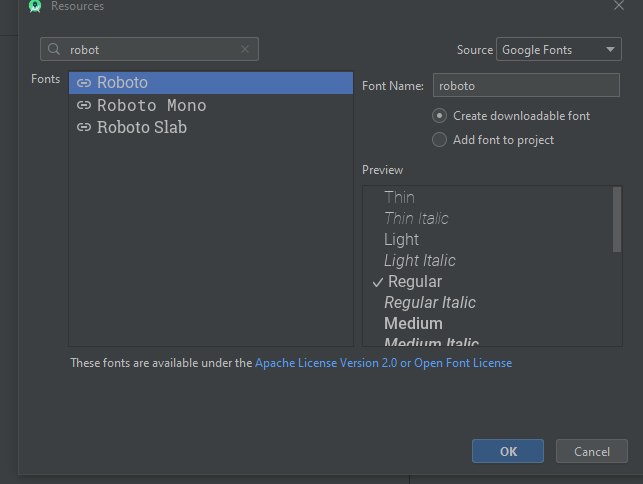This screenshot has height=484, width=643.
Task: Click the Roboto Slab link icon
Action: [x=84, y=127]
